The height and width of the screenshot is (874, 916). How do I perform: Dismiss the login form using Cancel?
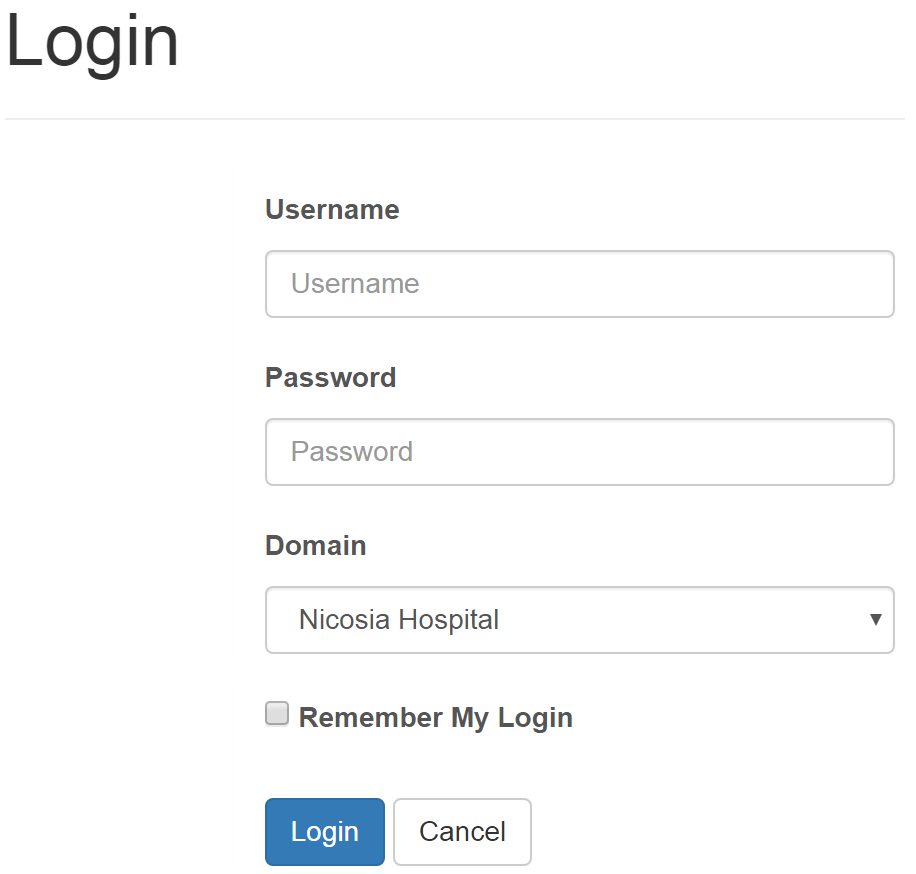click(x=462, y=832)
